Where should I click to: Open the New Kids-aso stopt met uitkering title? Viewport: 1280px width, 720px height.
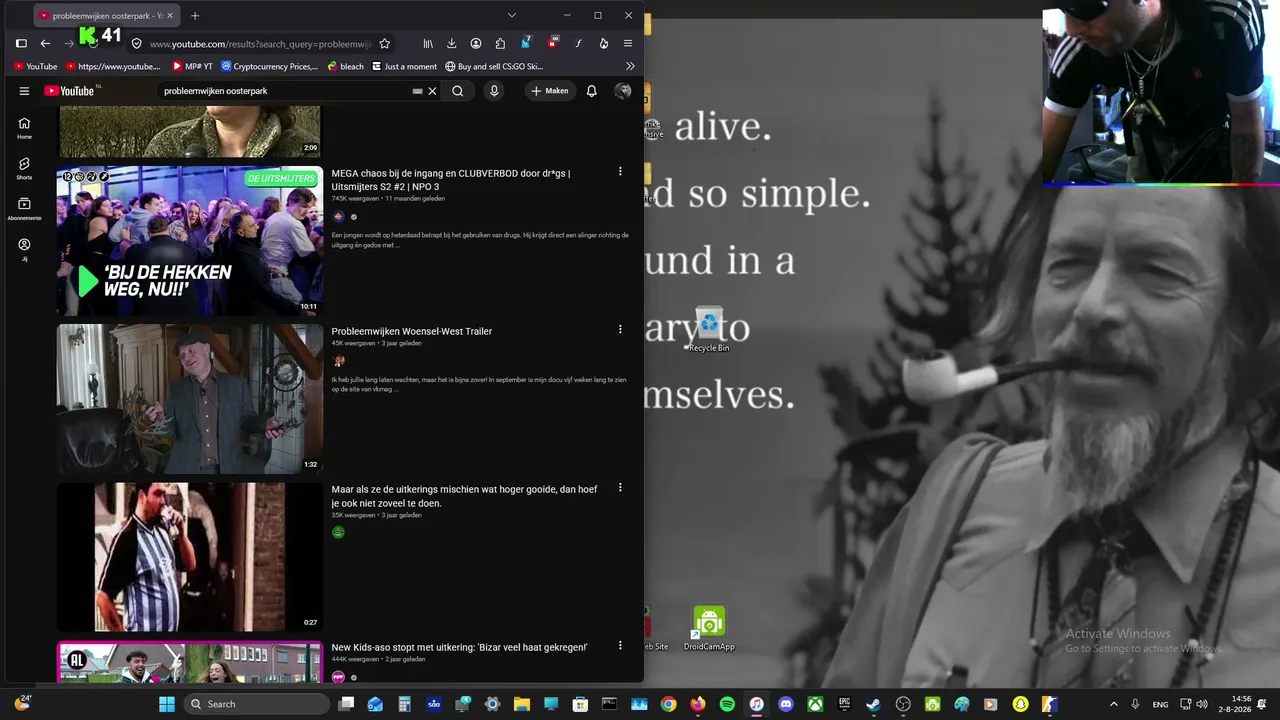pyautogui.click(x=459, y=647)
